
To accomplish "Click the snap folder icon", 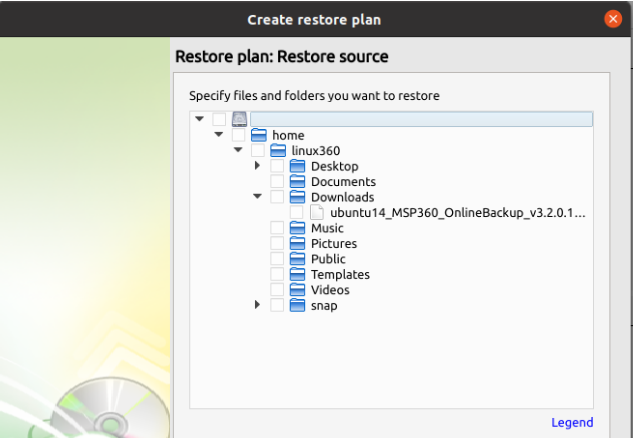I will click(298, 306).
